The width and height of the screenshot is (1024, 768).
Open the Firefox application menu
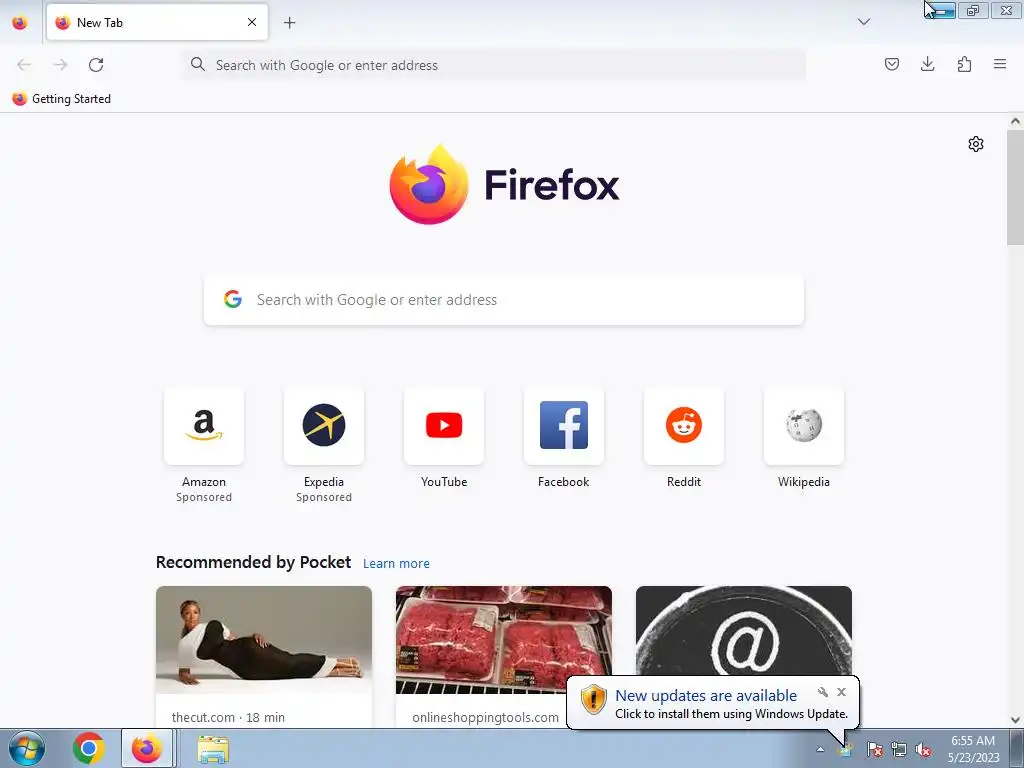pos(1000,64)
